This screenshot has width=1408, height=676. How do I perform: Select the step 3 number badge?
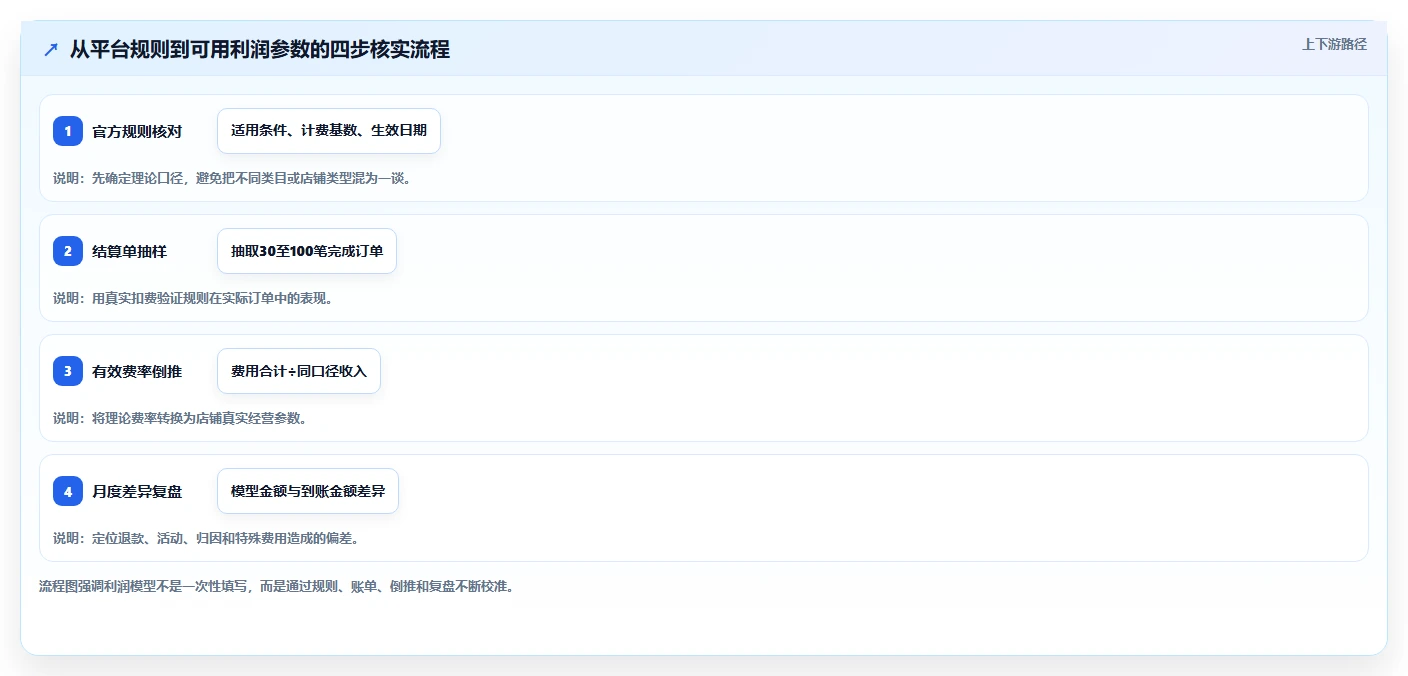coord(68,371)
